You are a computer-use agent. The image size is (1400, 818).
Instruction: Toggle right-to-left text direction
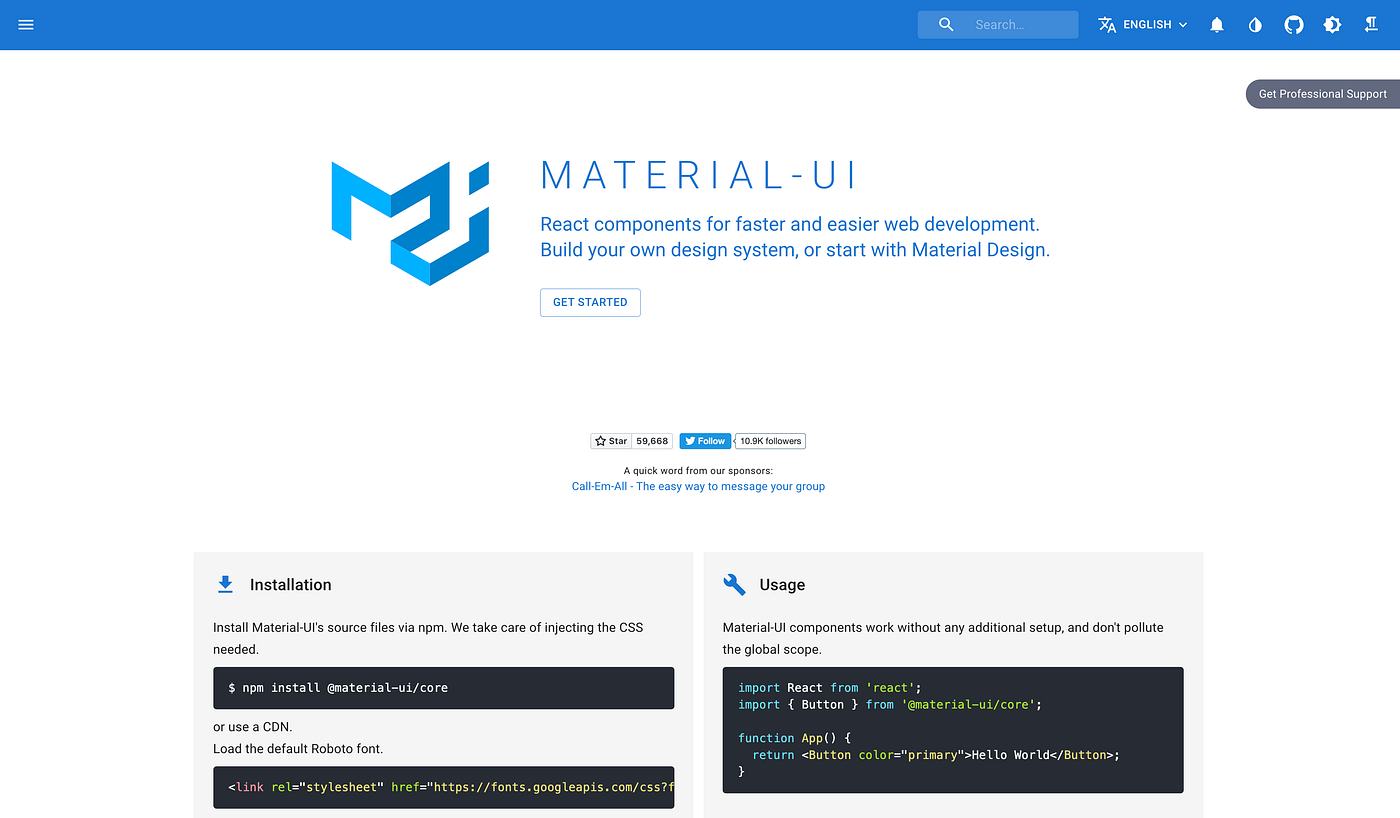[1371, 24]
